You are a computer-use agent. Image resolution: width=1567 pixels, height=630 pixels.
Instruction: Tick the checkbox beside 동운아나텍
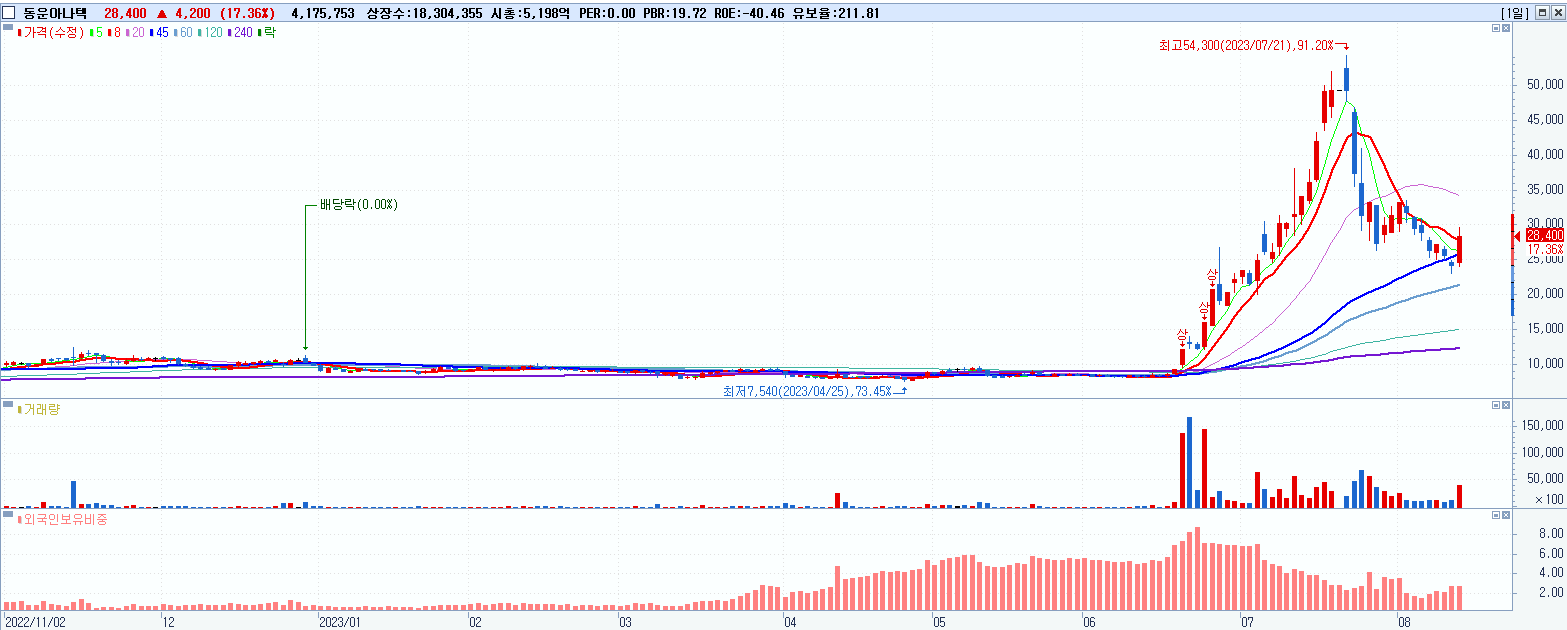(x=9, y=13)
